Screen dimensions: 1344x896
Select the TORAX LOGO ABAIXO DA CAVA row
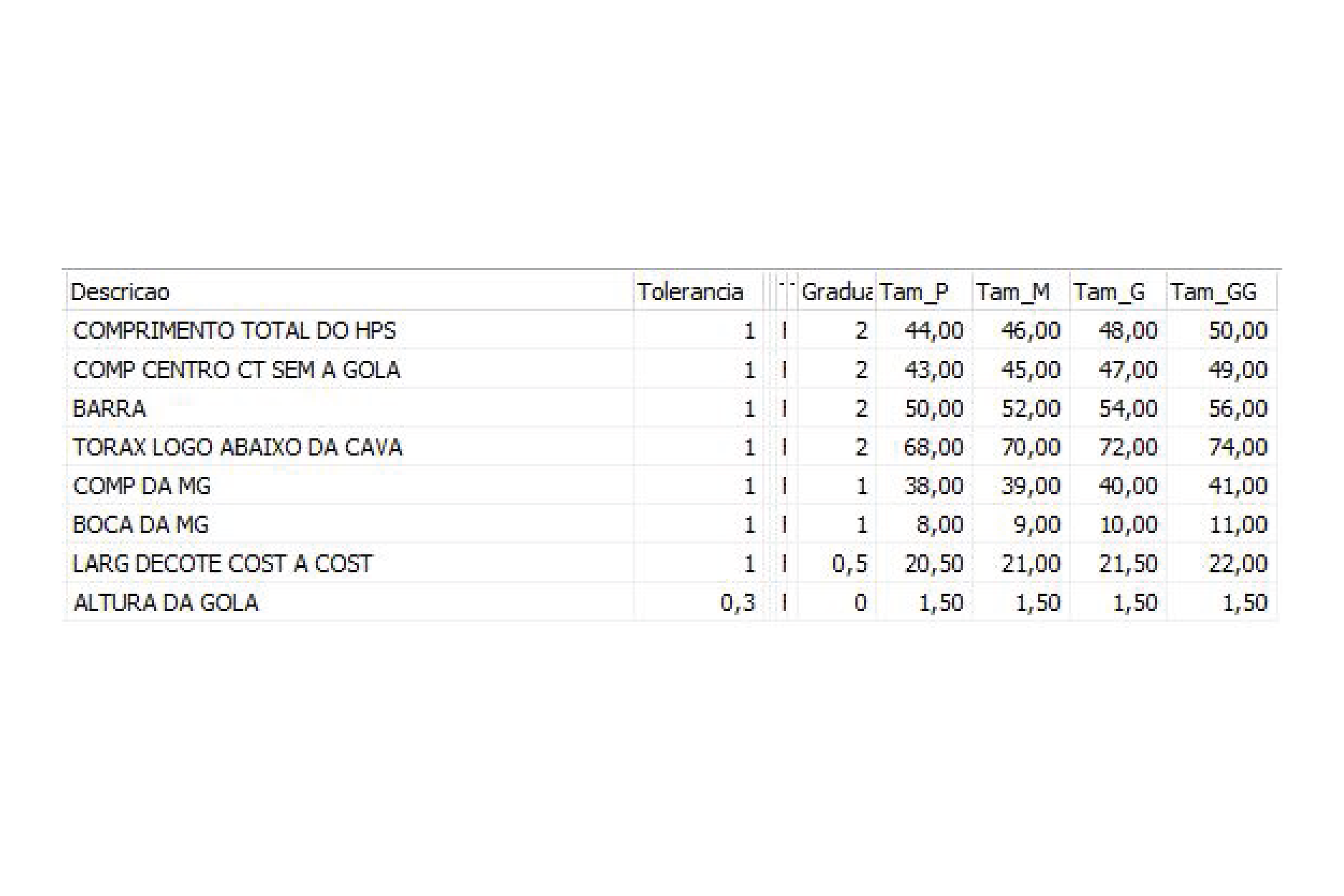click(671, 447)
